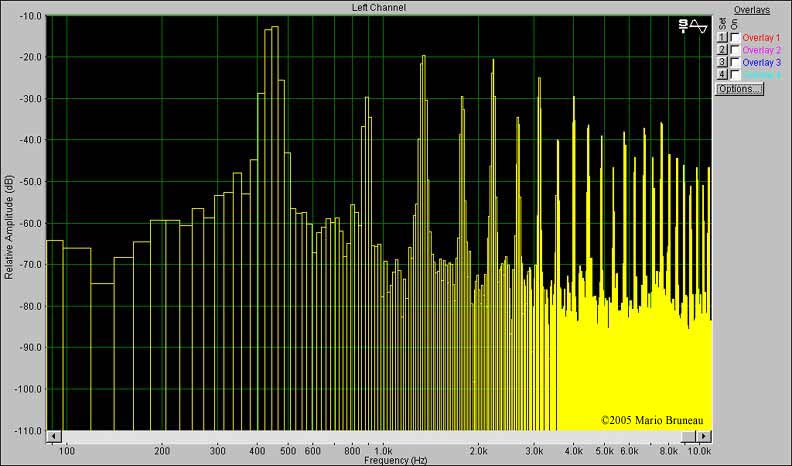Click the Overlays heading
792x466 pixels.
click(752, 10)
